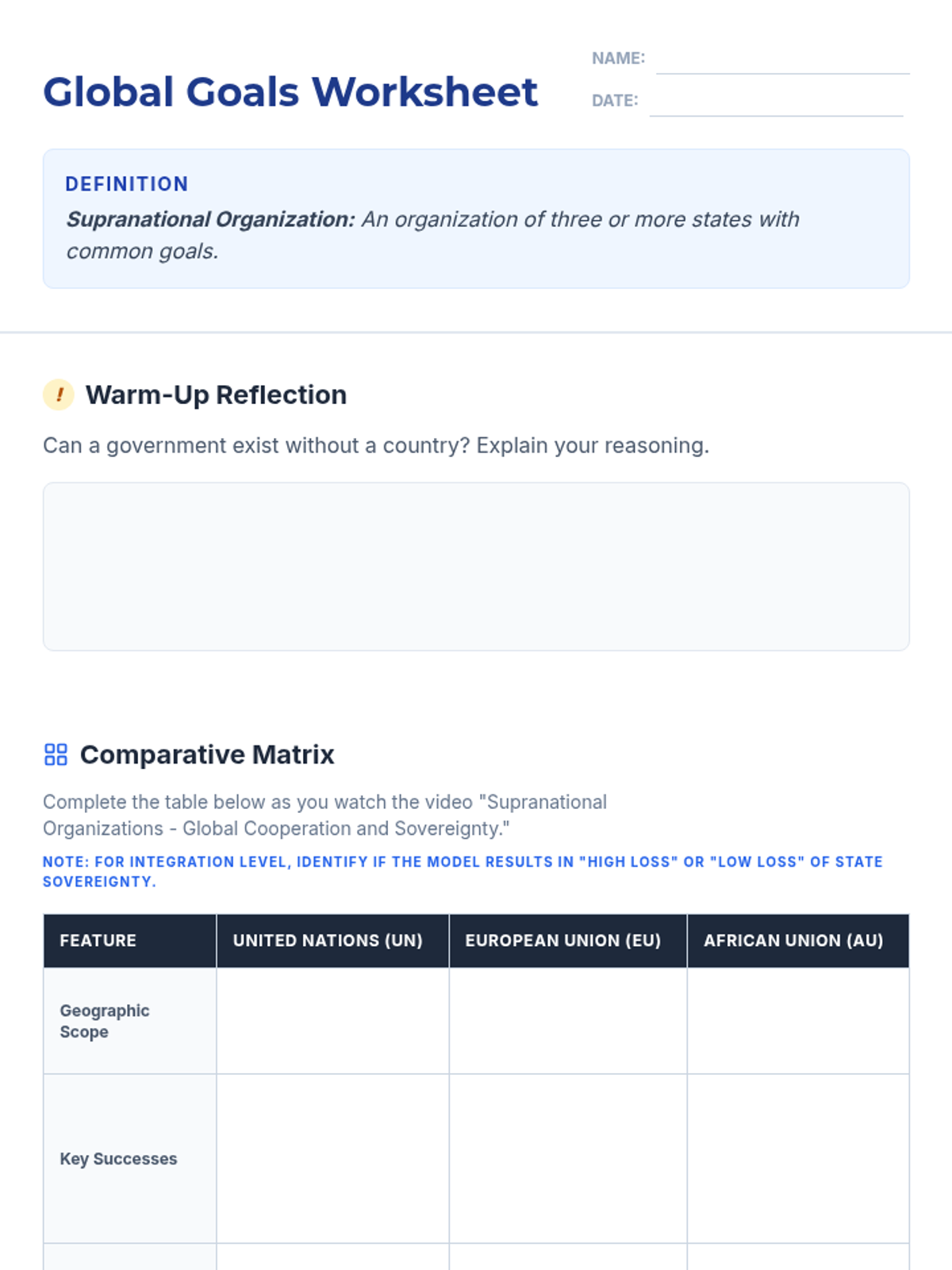Click the UN Key Successes cell
This screenshot has width=952, height=1270.
click(x=332, y=1159)
